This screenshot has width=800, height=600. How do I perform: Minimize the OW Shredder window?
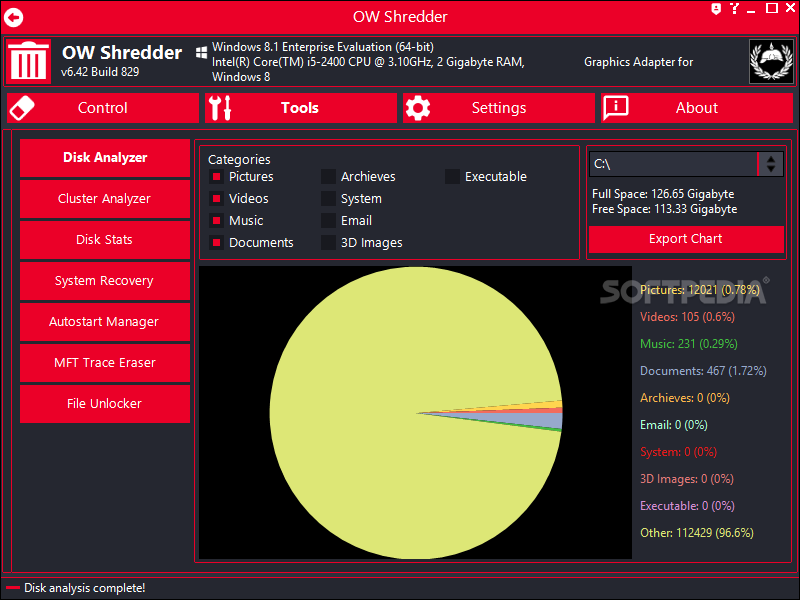(x=751, y=9)
